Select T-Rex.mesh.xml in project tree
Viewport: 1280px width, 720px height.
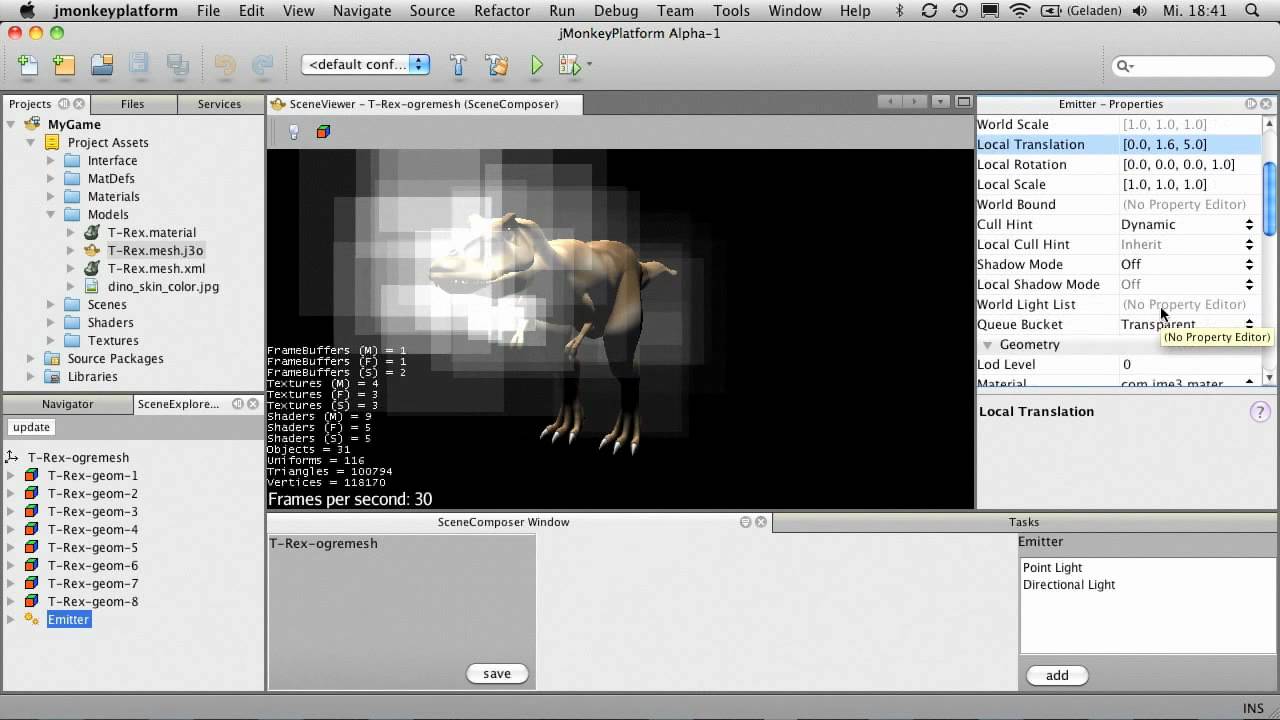point(156,269)
